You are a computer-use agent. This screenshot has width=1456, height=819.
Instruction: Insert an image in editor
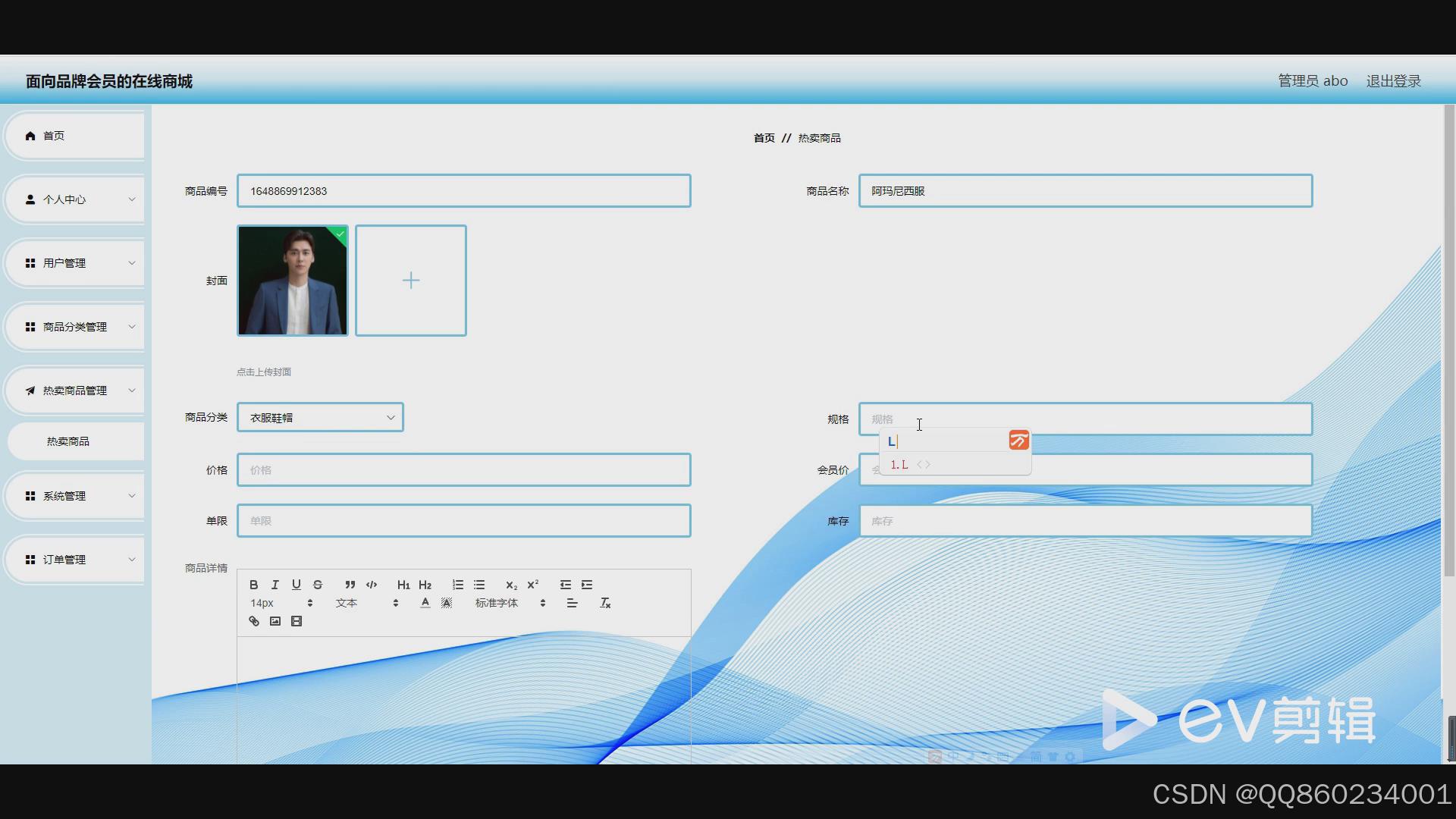[x=275, y=621]
